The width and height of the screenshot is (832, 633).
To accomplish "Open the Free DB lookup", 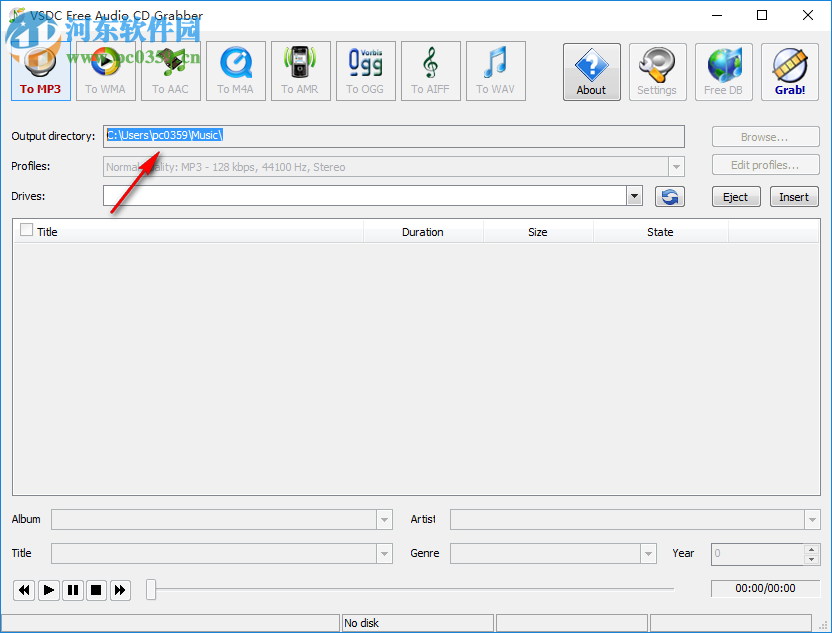I will click(723, 71).
